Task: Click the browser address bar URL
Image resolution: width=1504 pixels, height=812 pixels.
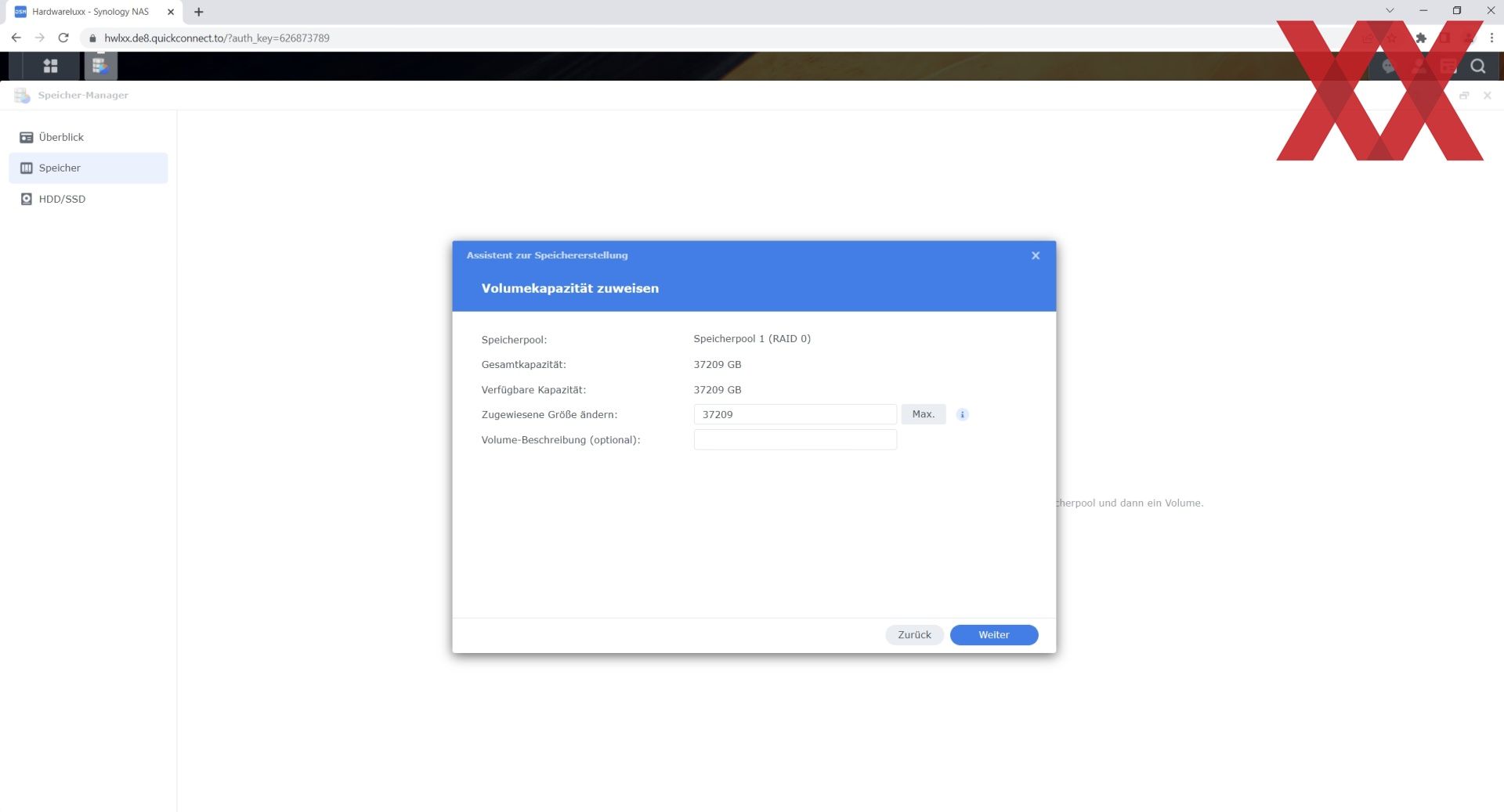Action: [217, 38]
